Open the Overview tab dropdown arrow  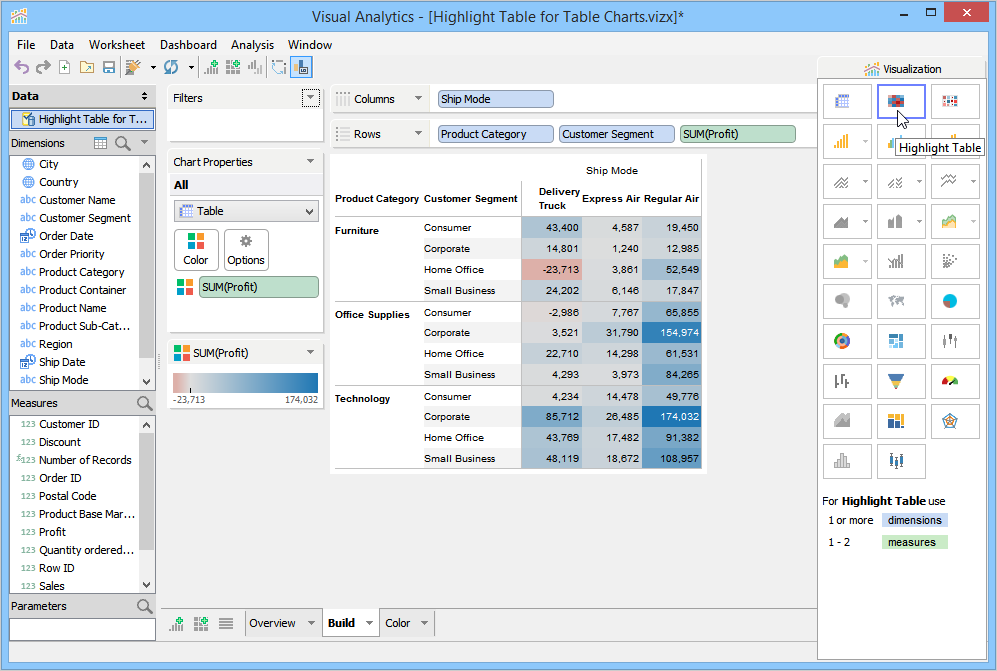[x=311, y=623]
